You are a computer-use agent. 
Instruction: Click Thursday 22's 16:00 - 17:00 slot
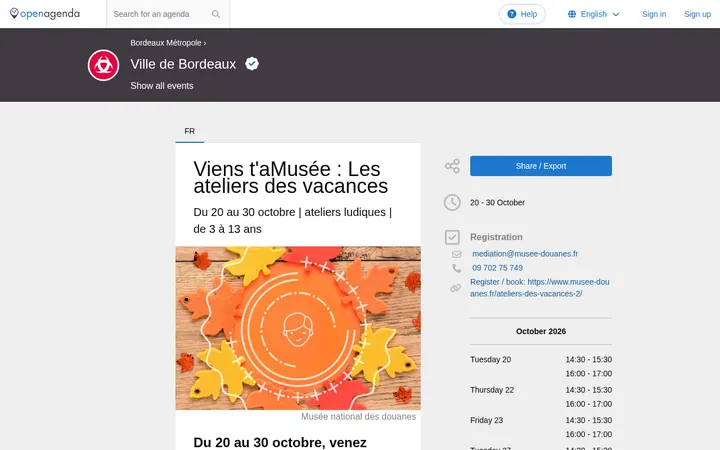point(589,404)
